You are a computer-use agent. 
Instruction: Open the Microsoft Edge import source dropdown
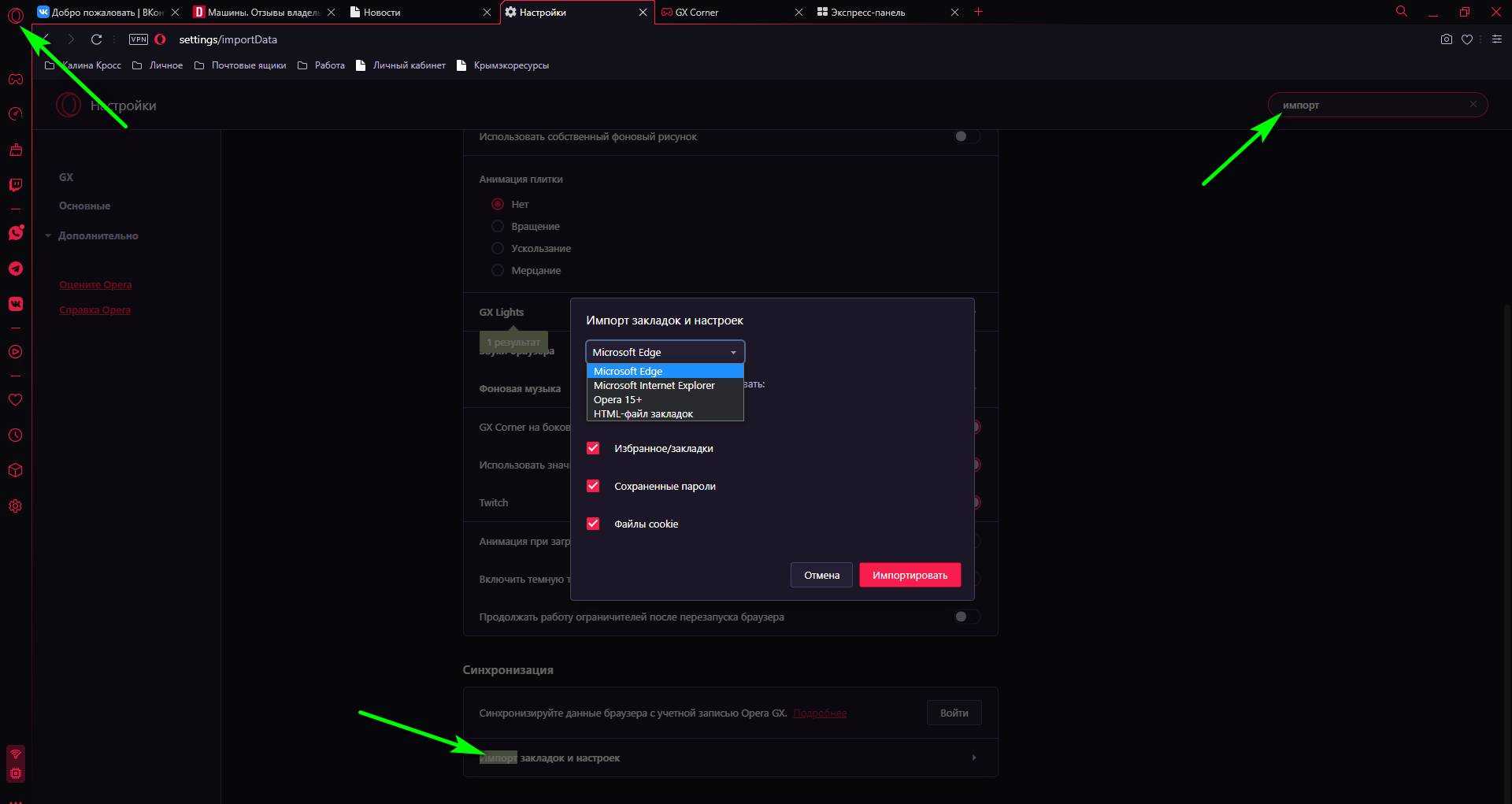(x=665, y=352)
